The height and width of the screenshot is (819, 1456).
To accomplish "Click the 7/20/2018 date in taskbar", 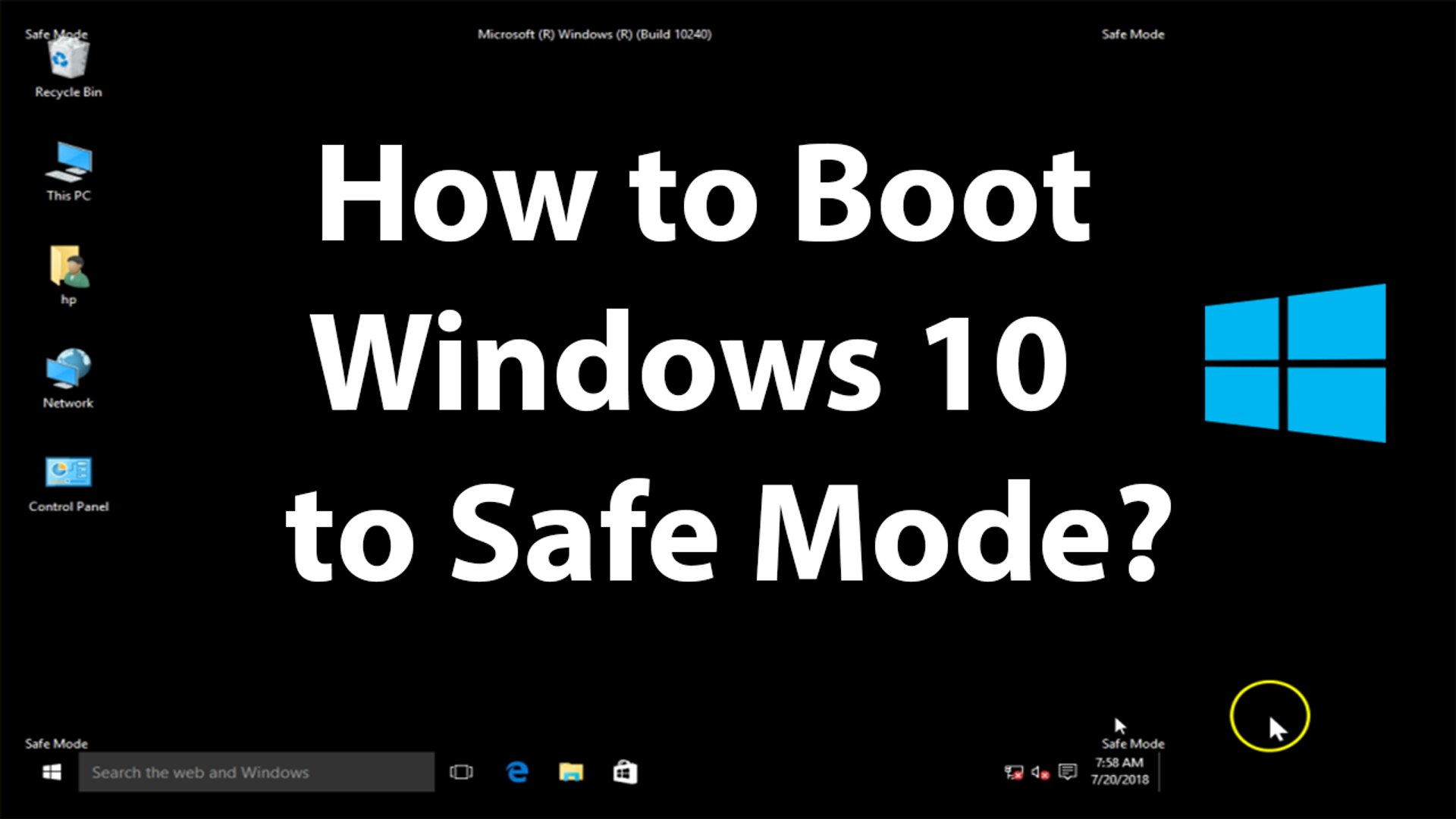I will point(1119,780).
